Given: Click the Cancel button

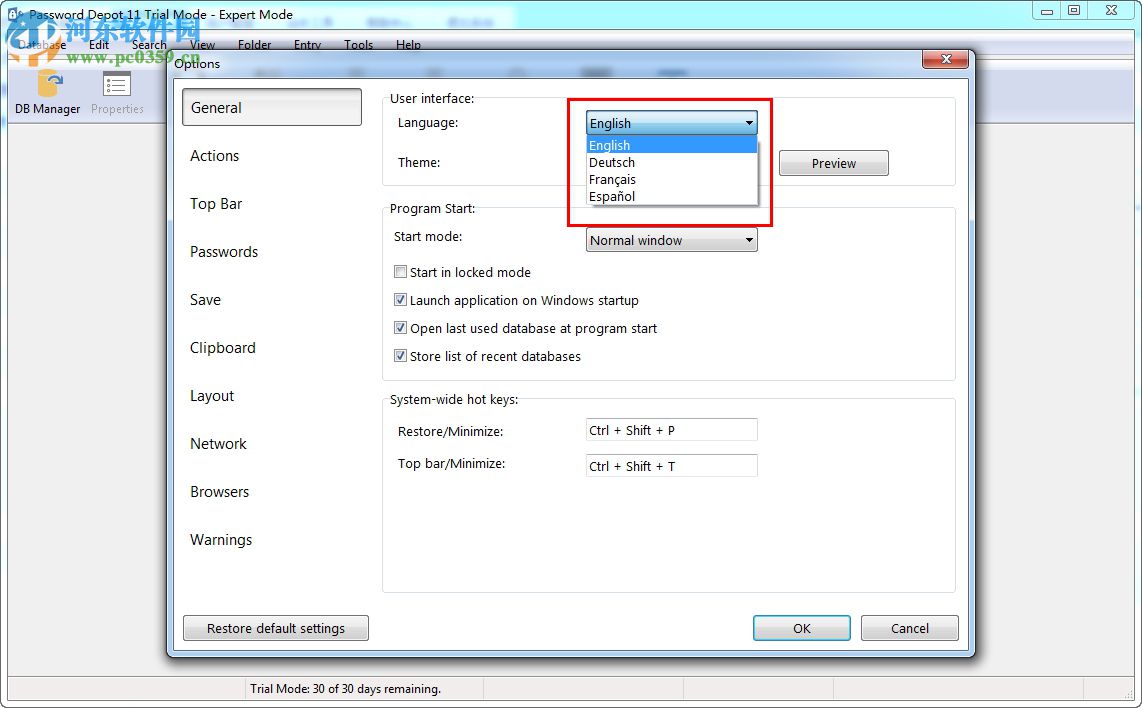Looking at the screenshot, I should [910, 628].
